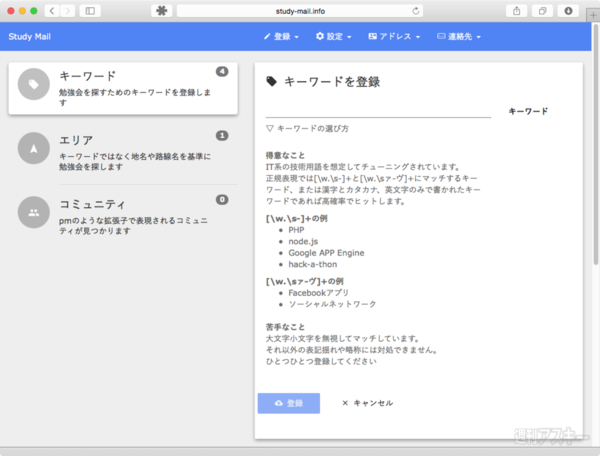Click Safari's sidebar toggle icon

(x=90, y=10)
